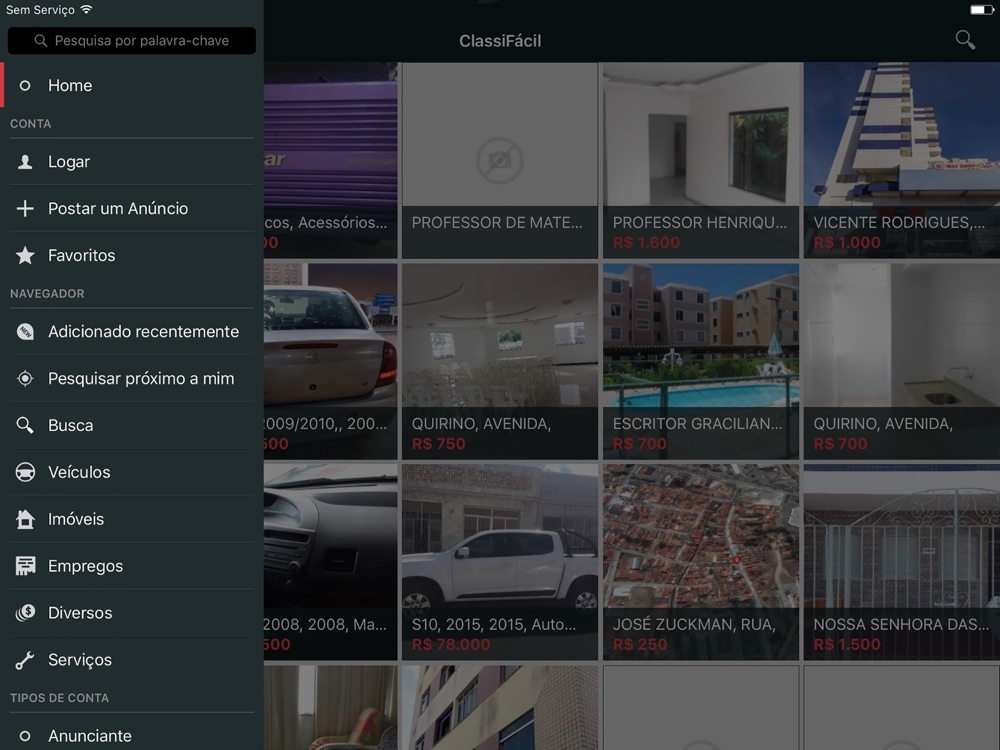Screen dimensions: 1000x750
Task: Browse the Veículos category
Action: (131, 472)
